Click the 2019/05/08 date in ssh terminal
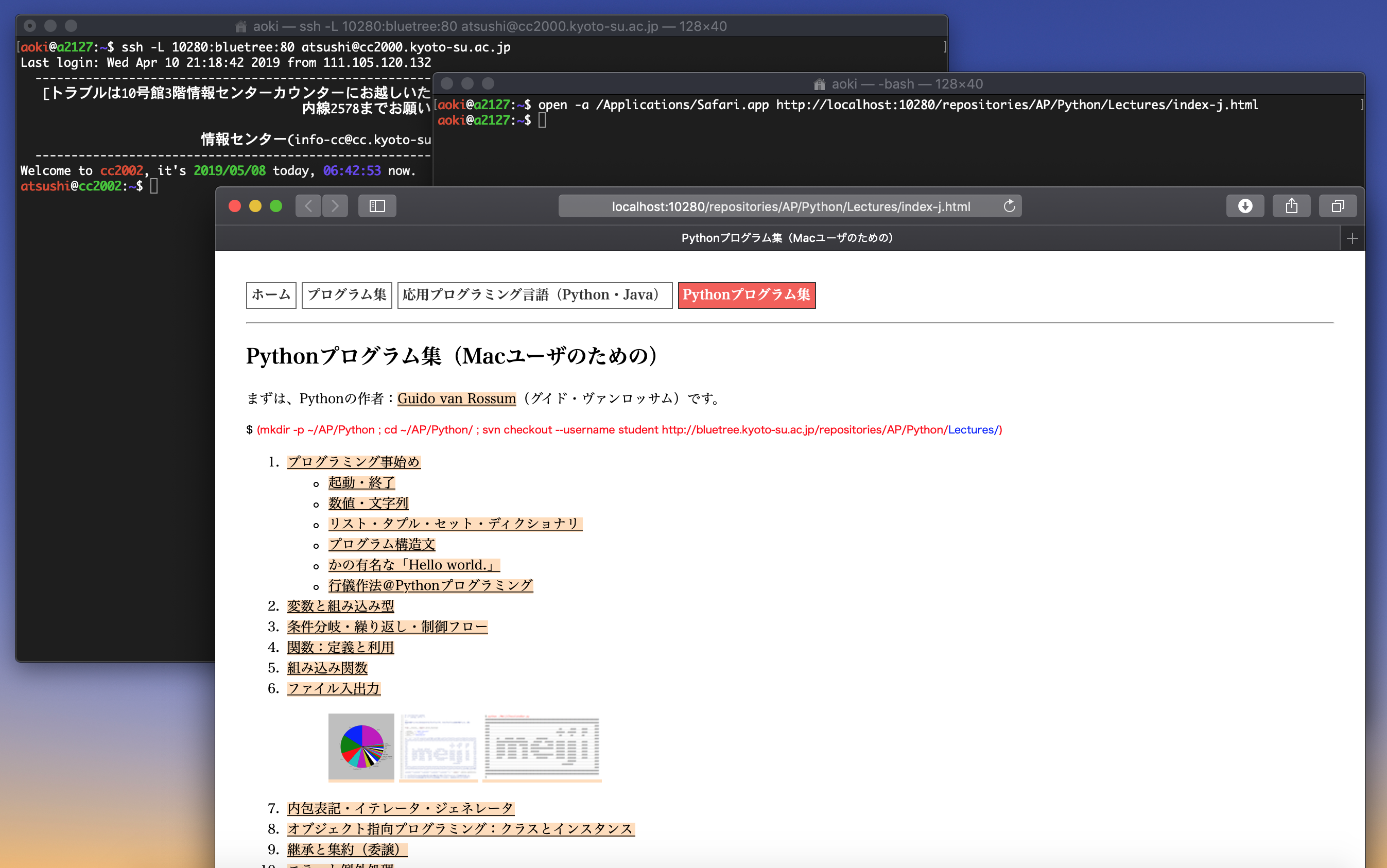This screenshot has height=868, width=1387. click(230, 170)
